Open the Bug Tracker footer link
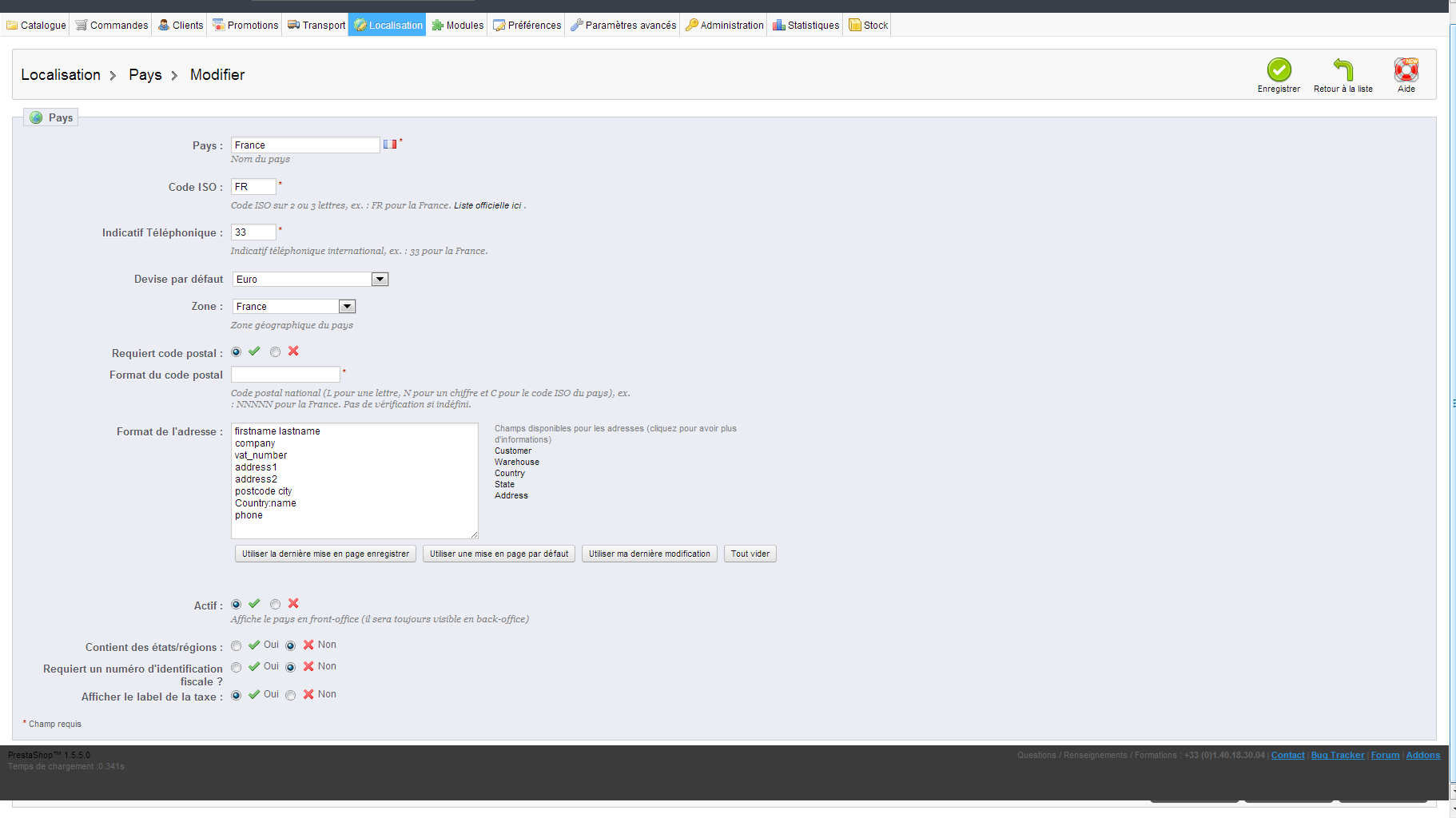The width and height of the screenshot is (1456, 818). pos(1338,755)
